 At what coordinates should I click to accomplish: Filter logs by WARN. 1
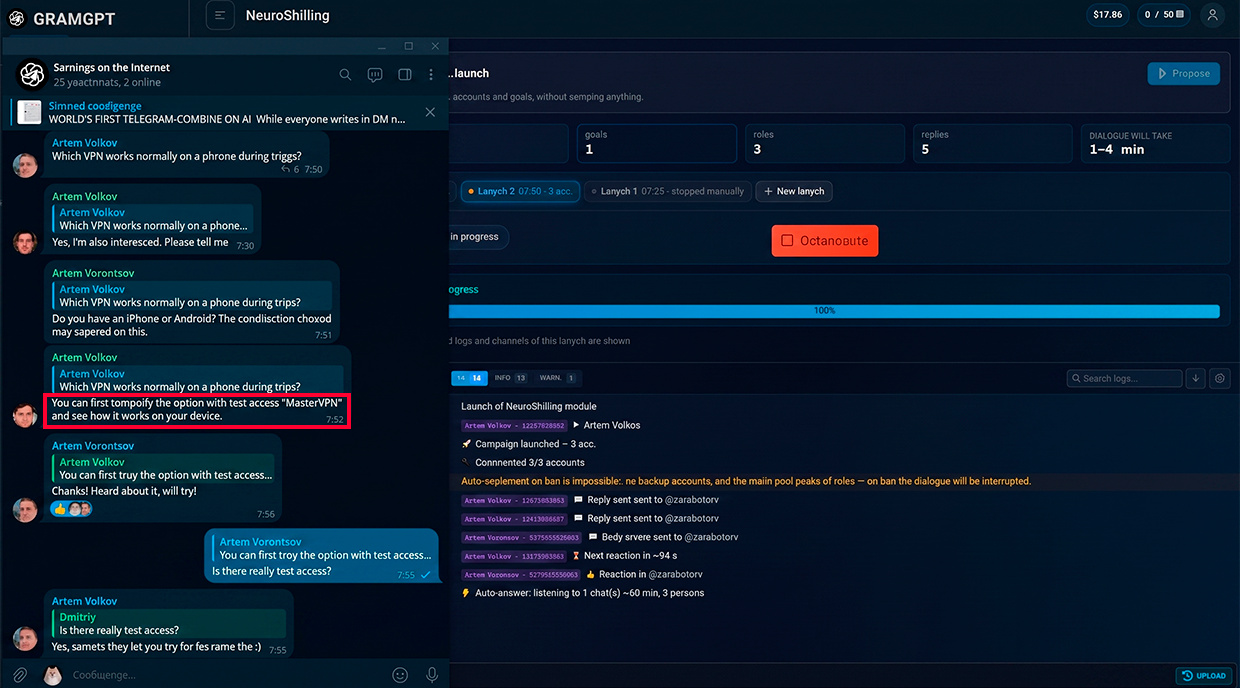[x=557, y=378]
